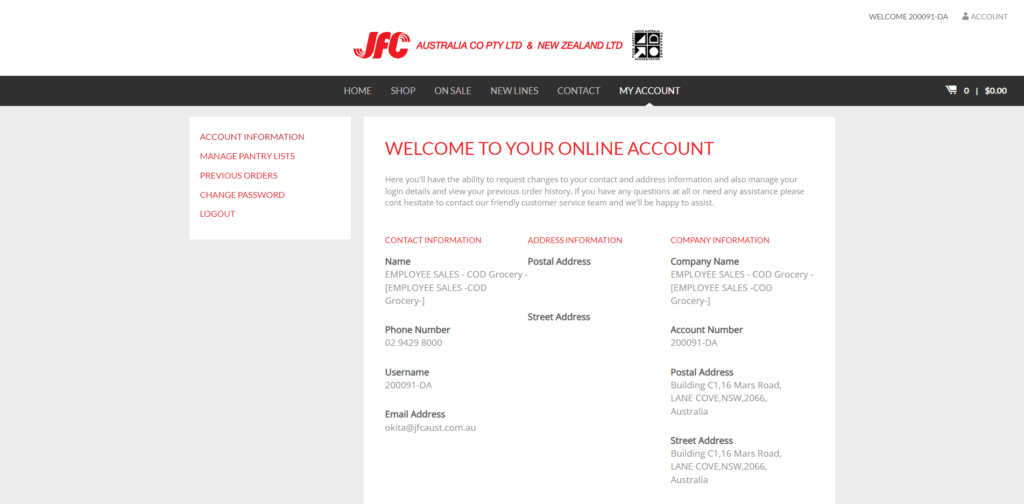Click the Name label under Contact Information

click(398, 261)
